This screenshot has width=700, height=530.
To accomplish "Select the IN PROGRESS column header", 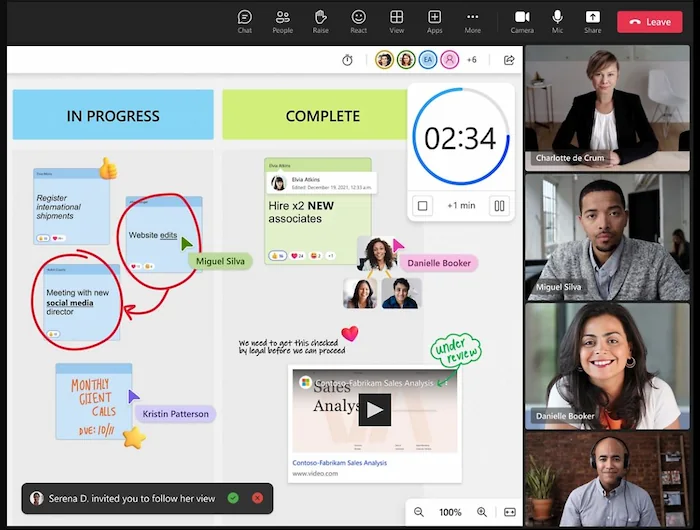I will coord(113,115).
